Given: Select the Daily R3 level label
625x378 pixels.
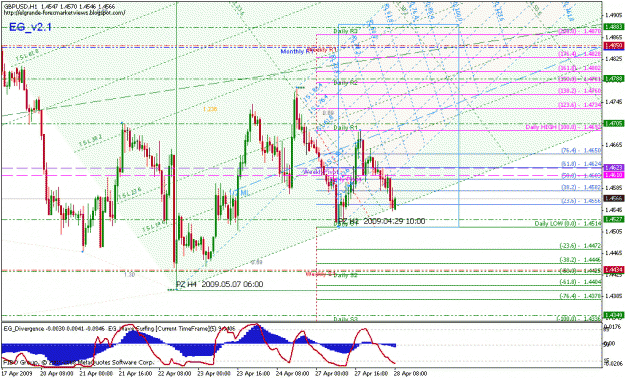Looking at the screenshot, I should coord(345,31).
